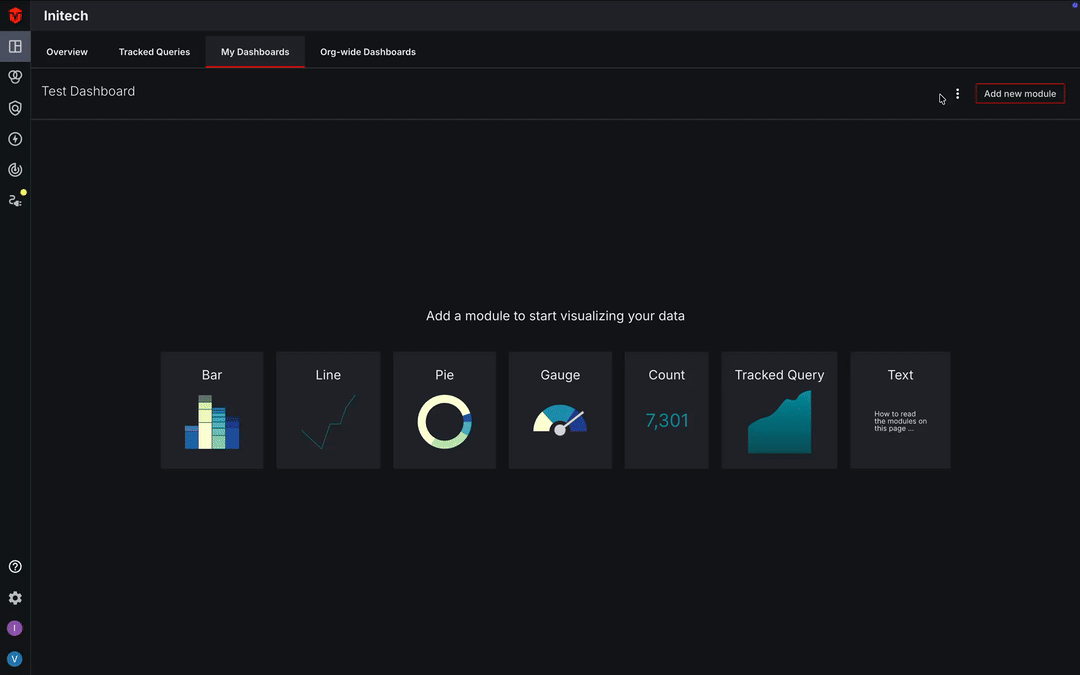
Task: Go to the Org-wide Dashboards tab
Action: coord(367,51)
